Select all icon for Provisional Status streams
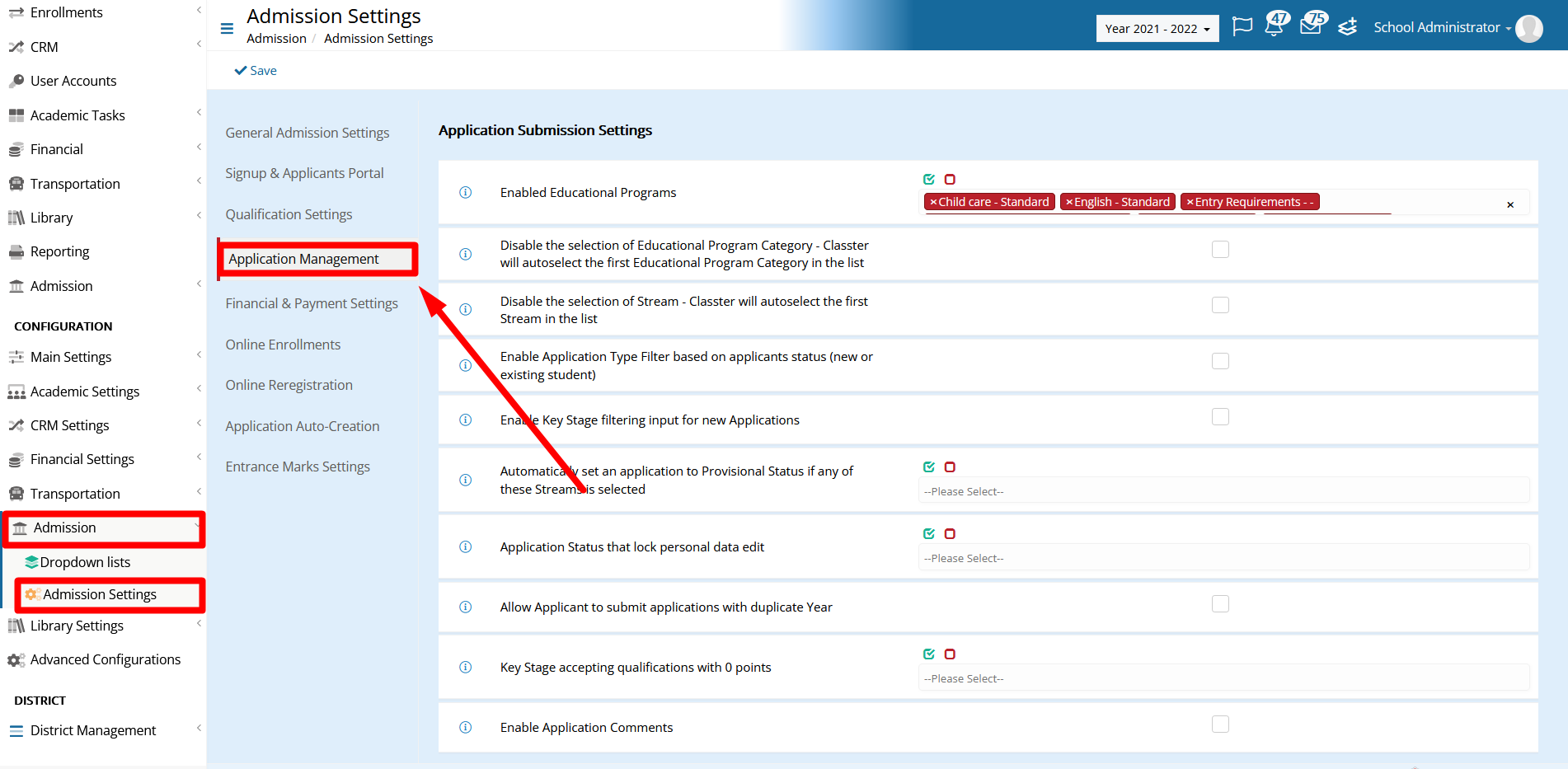 [x=929, y=467]
